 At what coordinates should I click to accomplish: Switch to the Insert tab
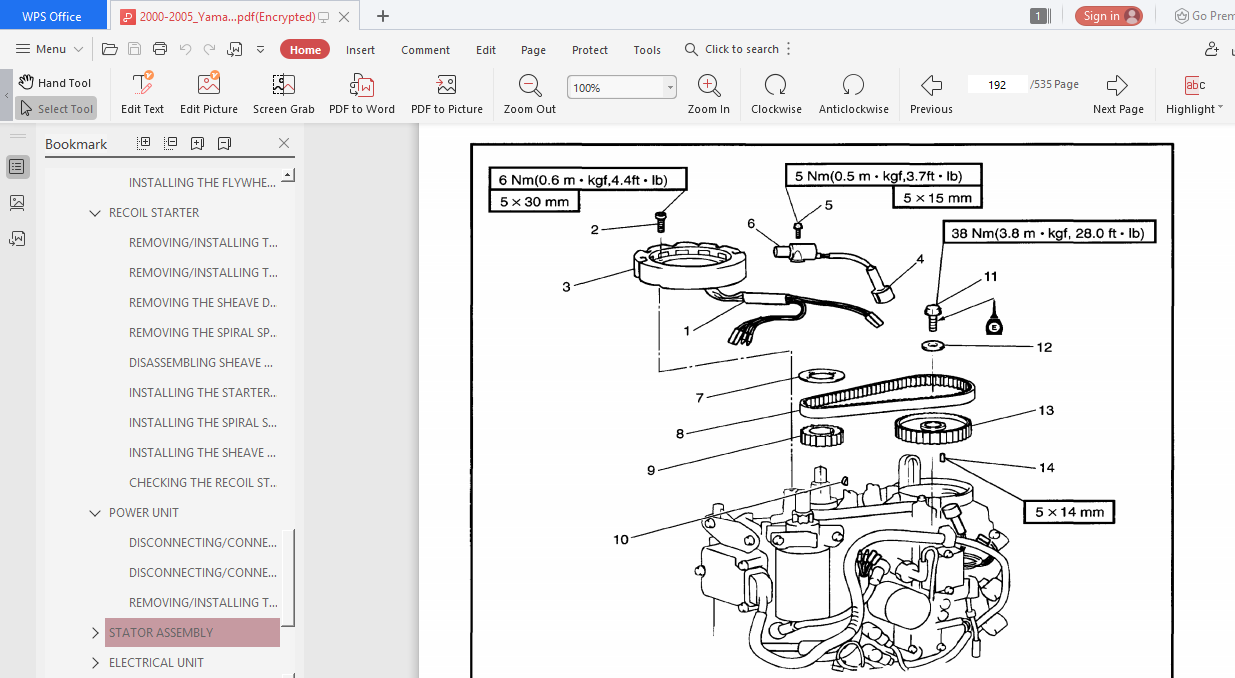pyautogui.click(x=361, y=50)
